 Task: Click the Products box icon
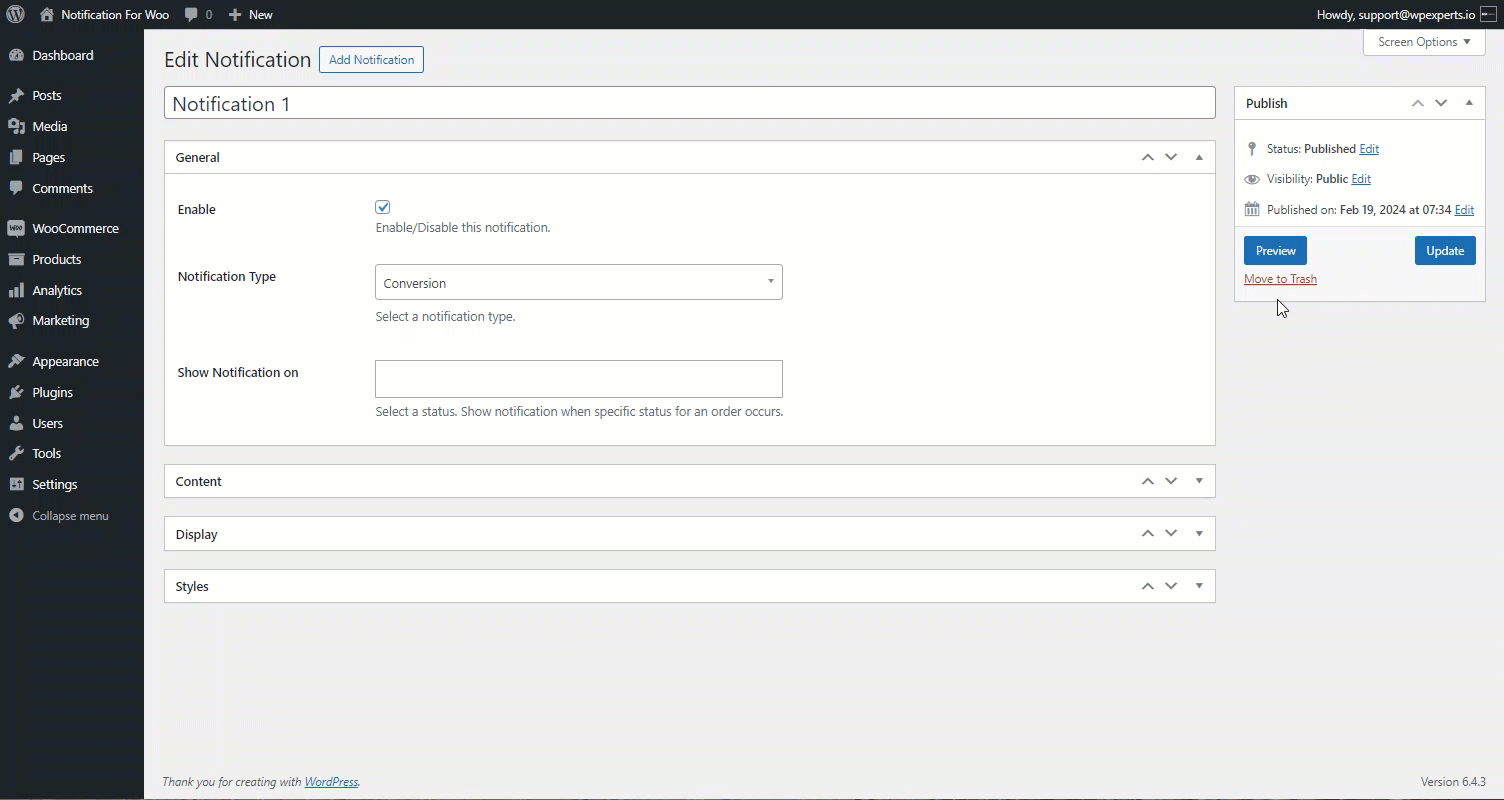click(x=16, y=260)
